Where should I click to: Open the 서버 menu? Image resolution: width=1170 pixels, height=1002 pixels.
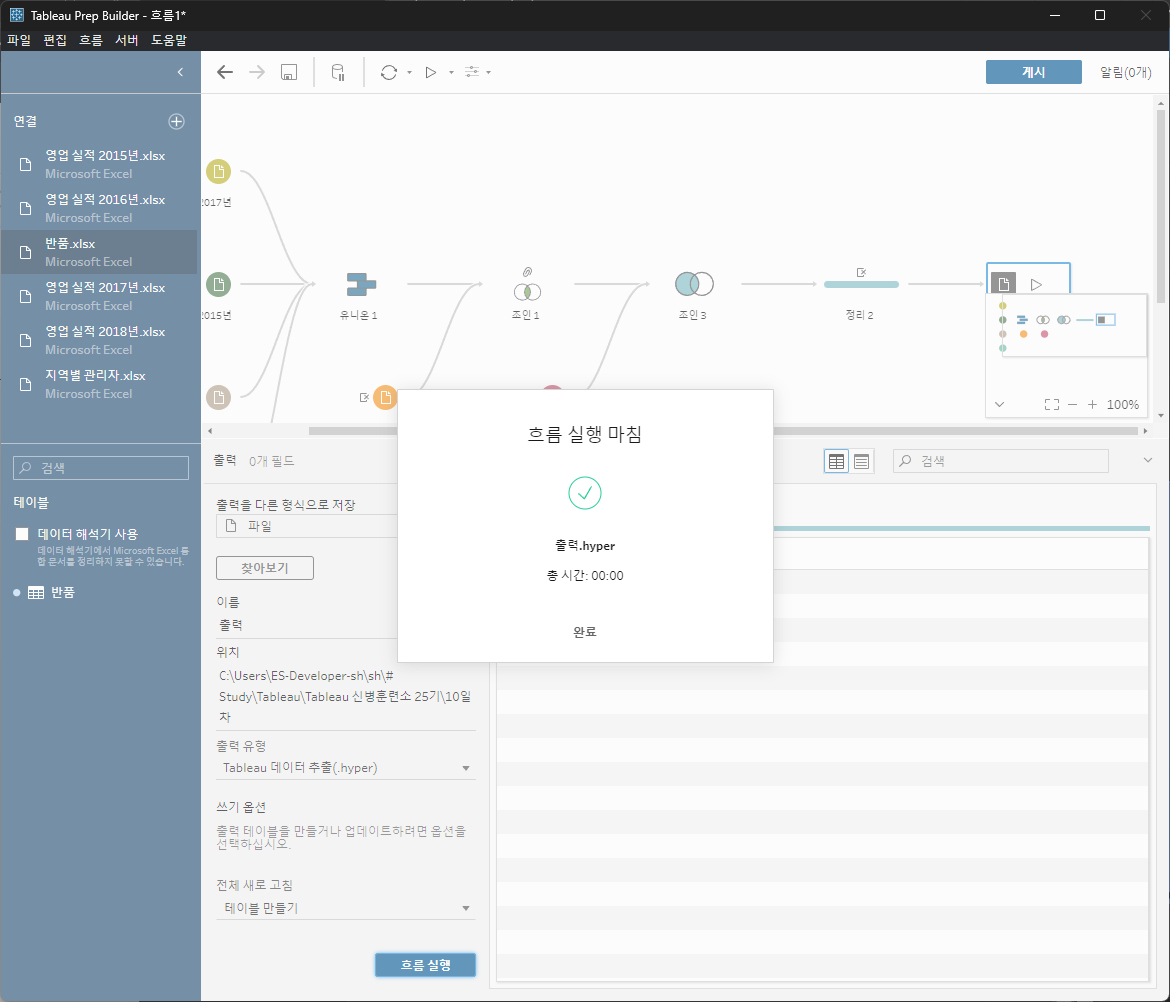pos(127,40)
